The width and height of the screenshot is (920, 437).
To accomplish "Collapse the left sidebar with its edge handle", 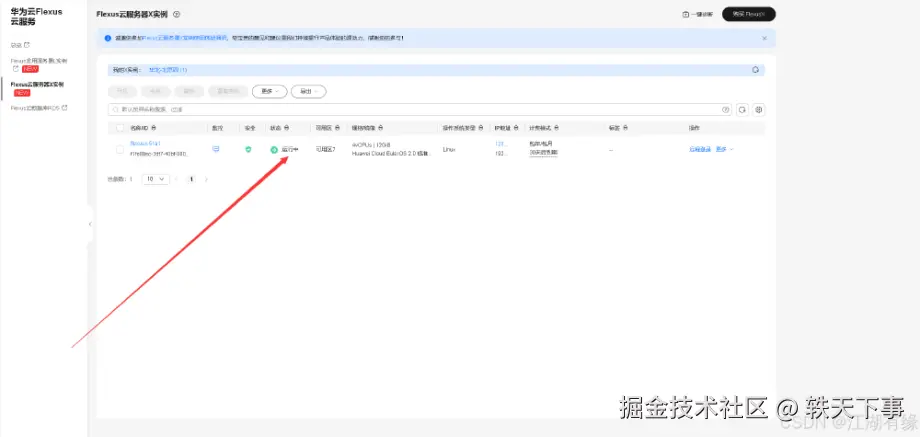I will tap(90, 224).
